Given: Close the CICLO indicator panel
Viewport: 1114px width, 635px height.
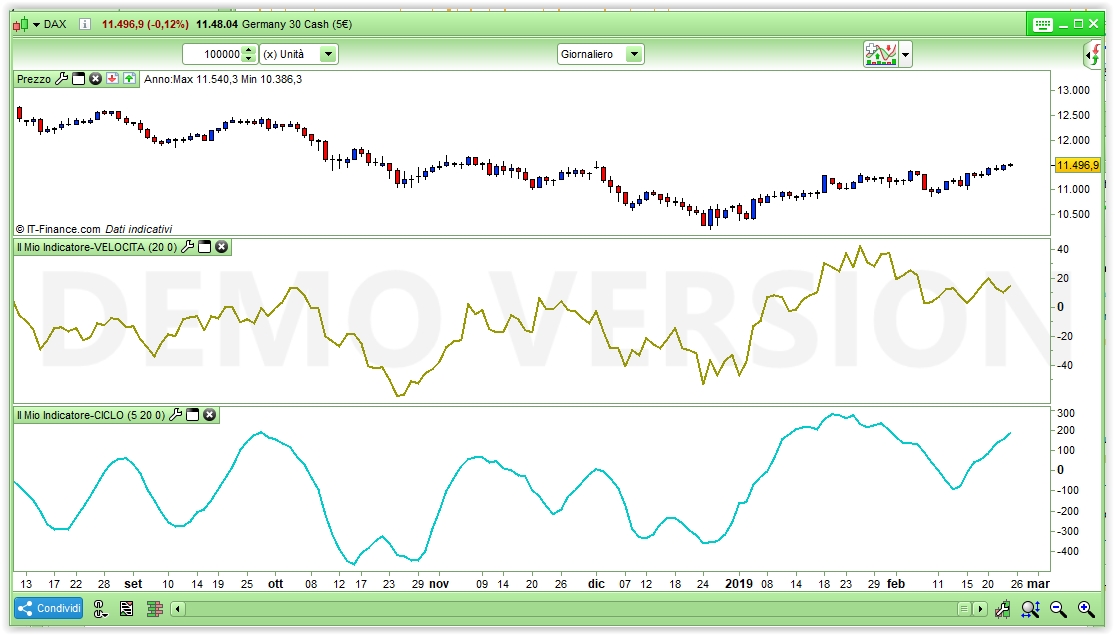Looking at the screenshot, I should click(210, 415).
